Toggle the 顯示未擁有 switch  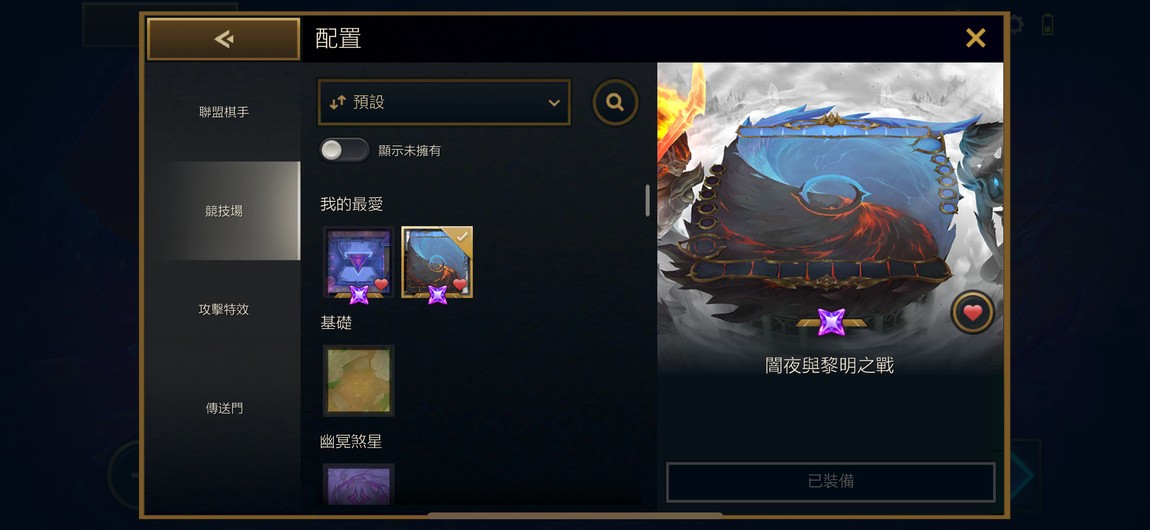pyautogui.click(x=344, y=150)
